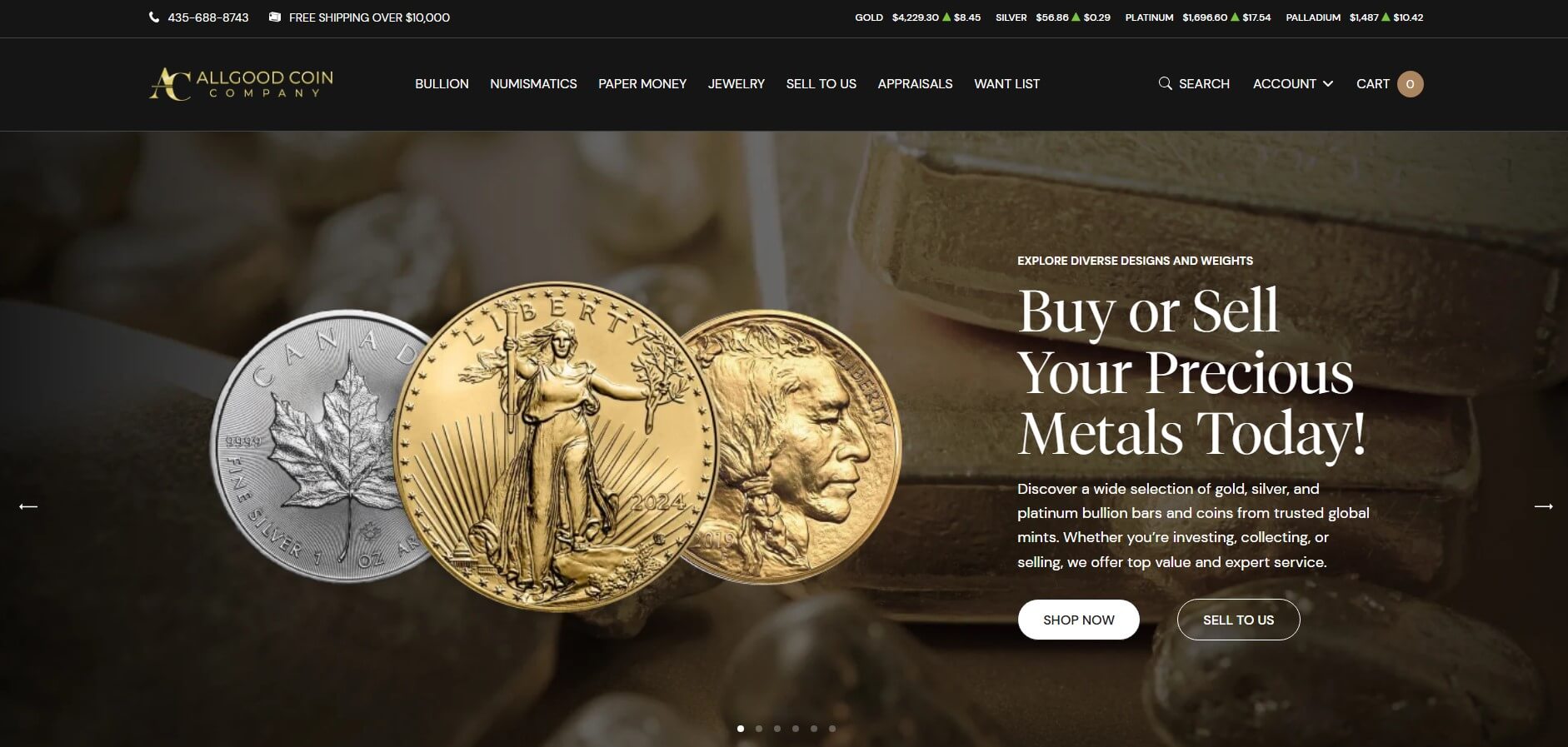The height and width of the screenshot is (747, 1568).
Task: Open cart via the round count badge
Action: tap(1410, 84)
